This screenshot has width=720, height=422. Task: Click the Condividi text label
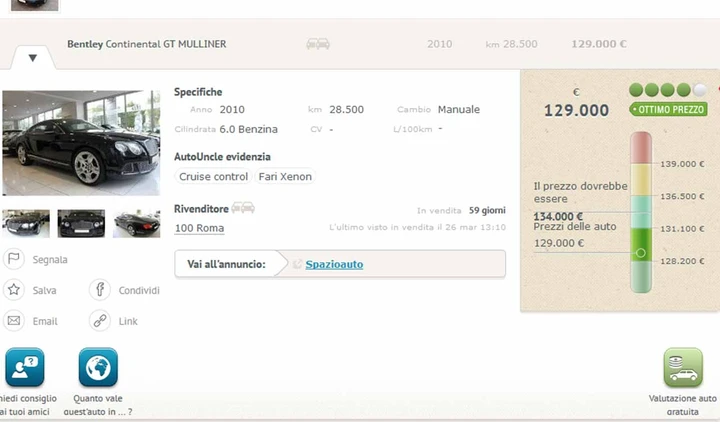tap(139, 290)
